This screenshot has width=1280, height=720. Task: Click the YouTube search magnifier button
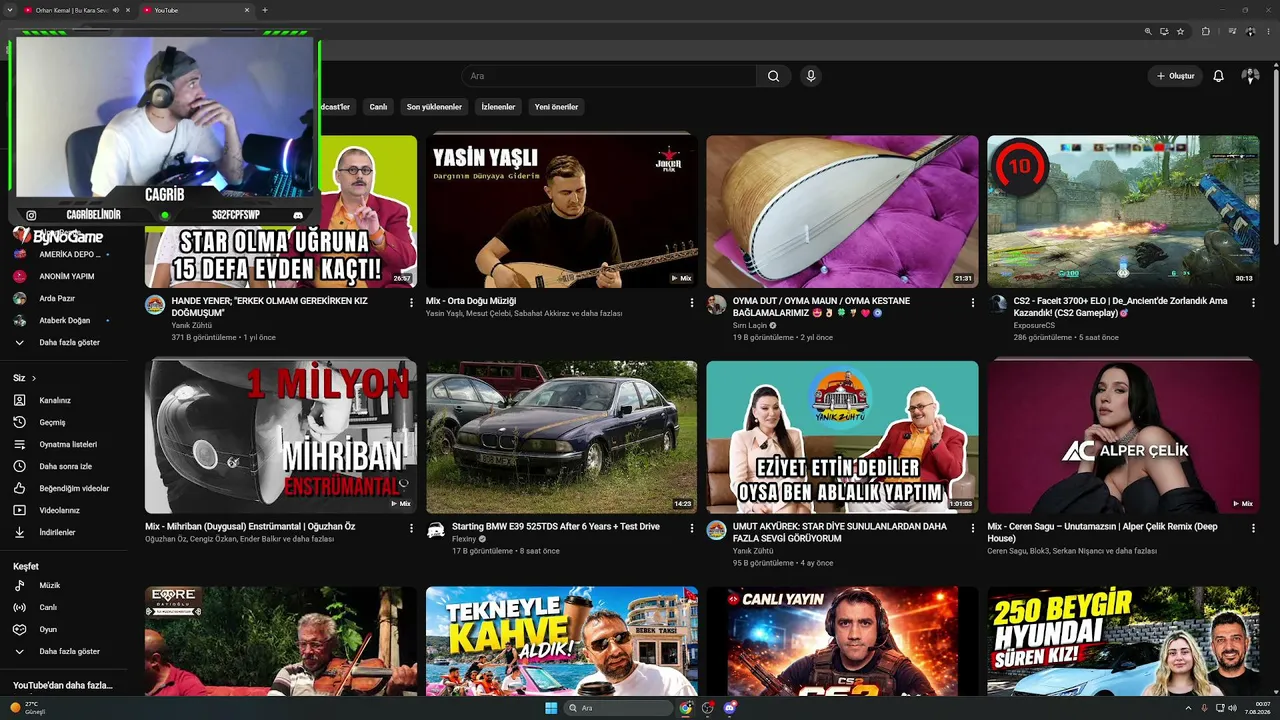tap(773, 76)
